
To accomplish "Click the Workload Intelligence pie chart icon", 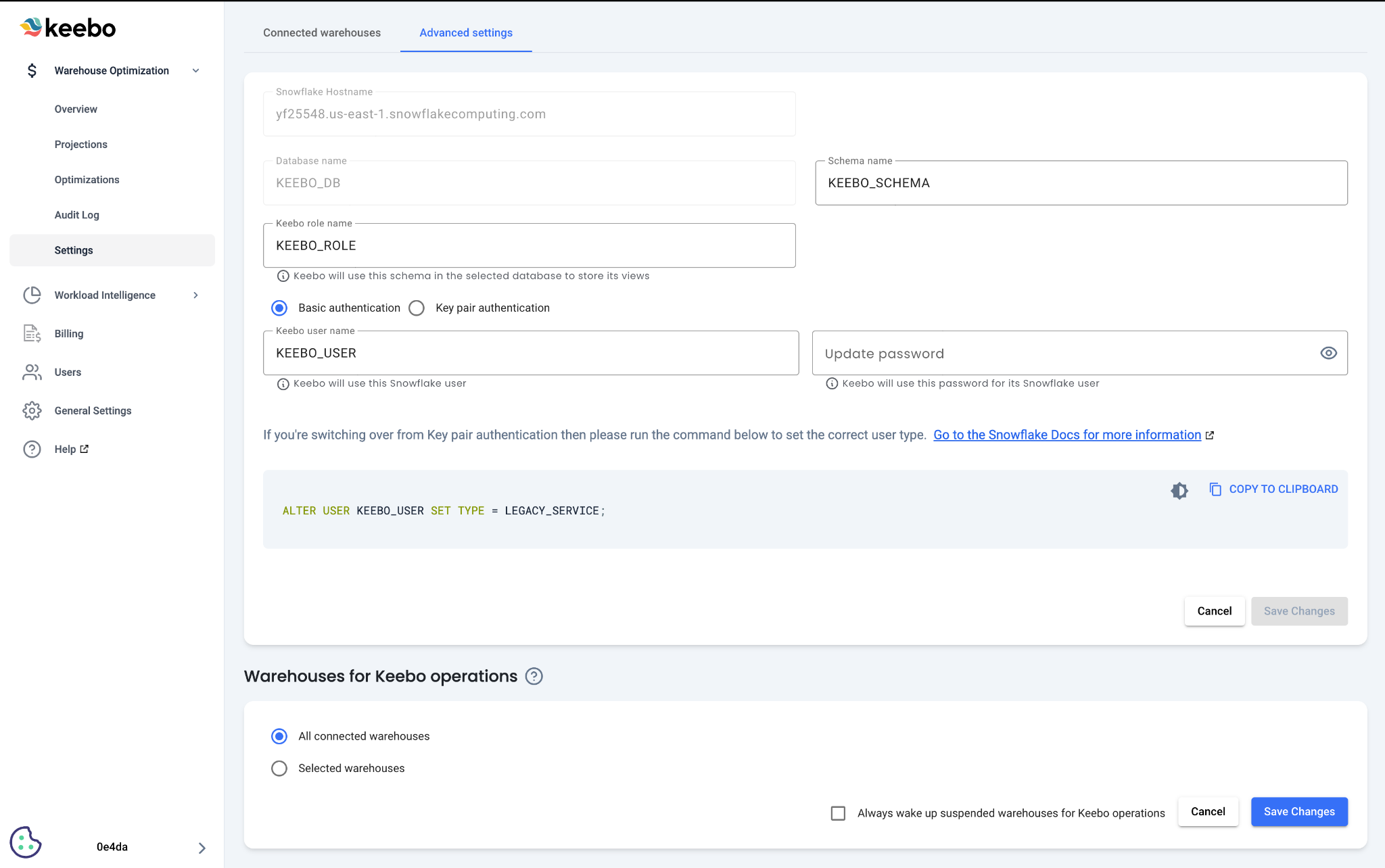I will click(x=32, y=295).
